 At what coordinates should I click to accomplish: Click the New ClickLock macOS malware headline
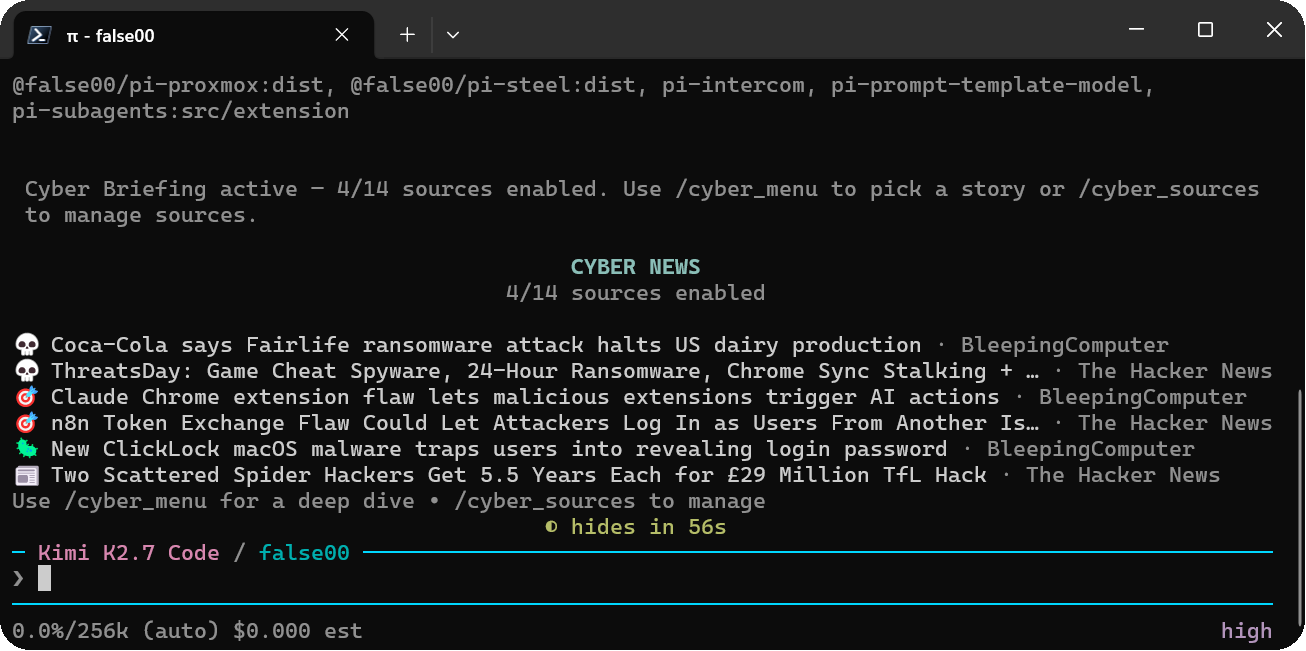(x=499, y=449)
